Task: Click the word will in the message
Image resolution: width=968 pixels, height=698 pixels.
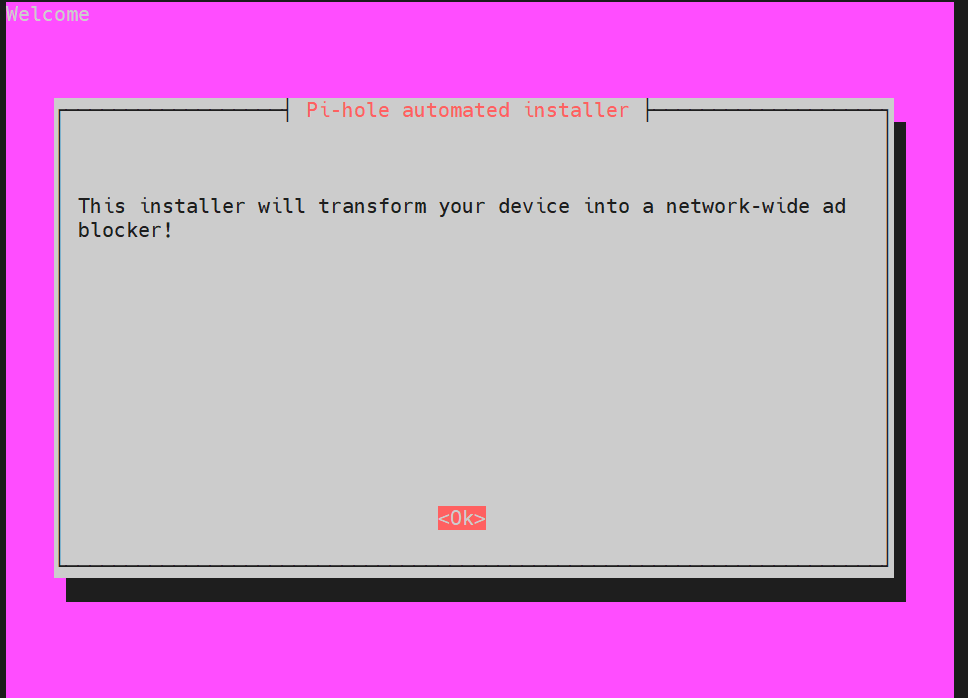Action: tap(282, 206)
